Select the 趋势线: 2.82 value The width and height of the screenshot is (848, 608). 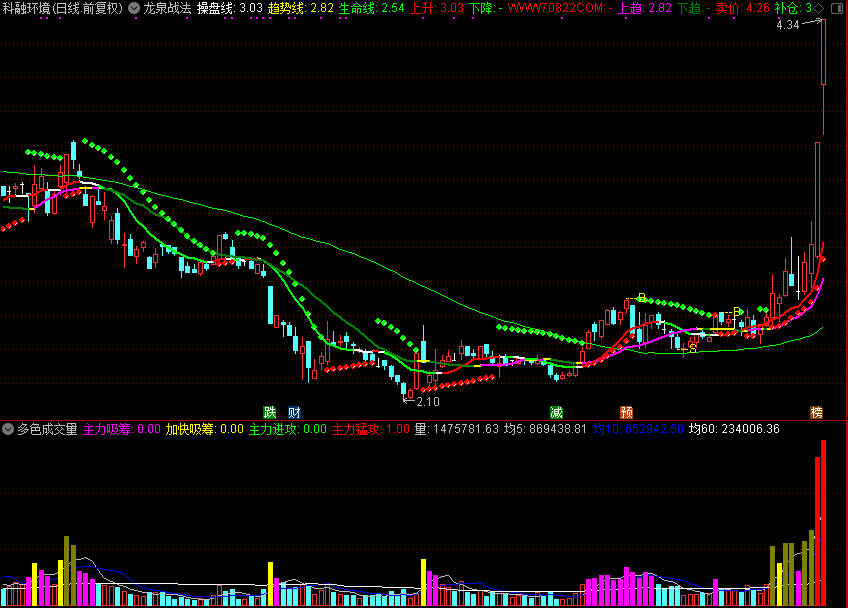pyautogui.click(x=301, y=8)
